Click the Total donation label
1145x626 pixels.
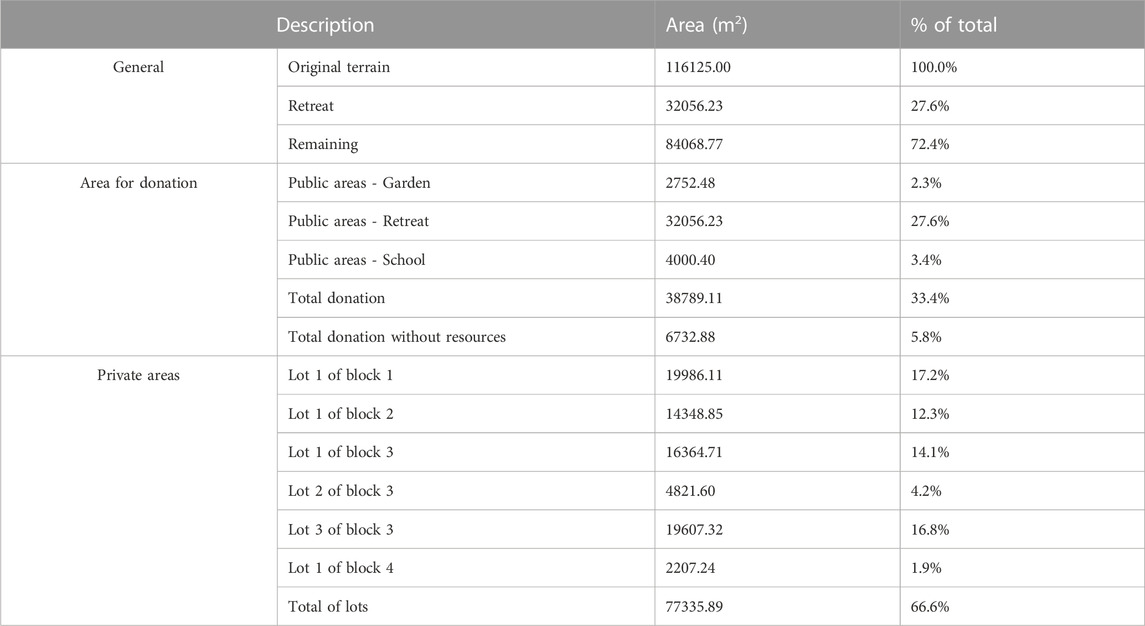click(x=336, y=298)
